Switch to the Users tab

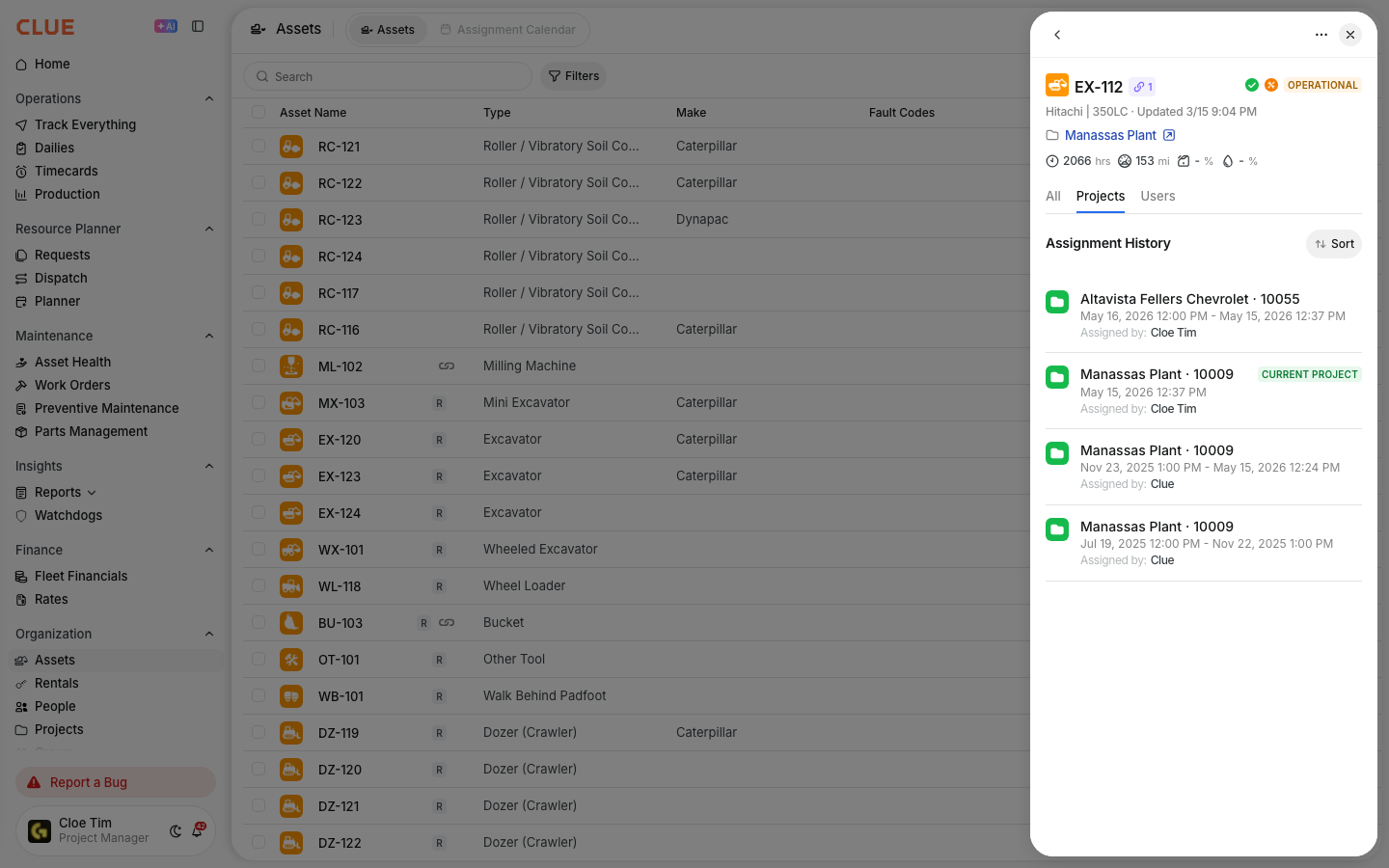pos(1157,196)
